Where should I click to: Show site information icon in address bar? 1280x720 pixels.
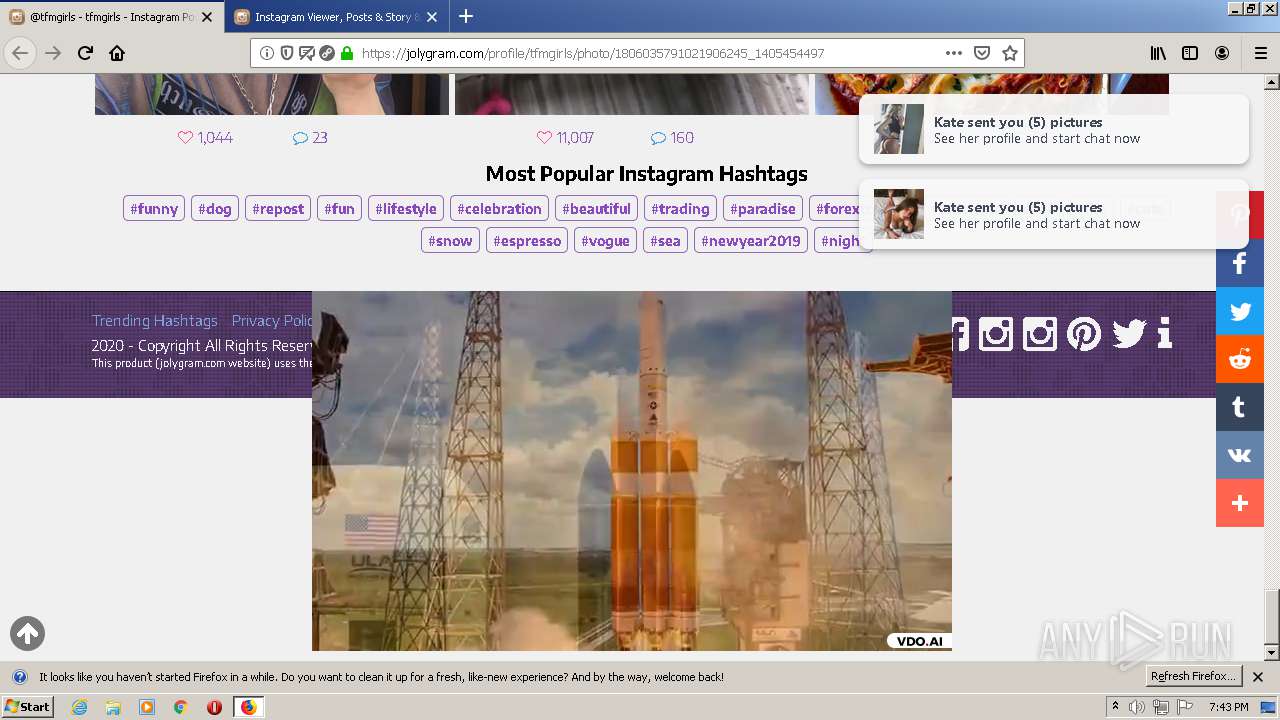point(267,53)
